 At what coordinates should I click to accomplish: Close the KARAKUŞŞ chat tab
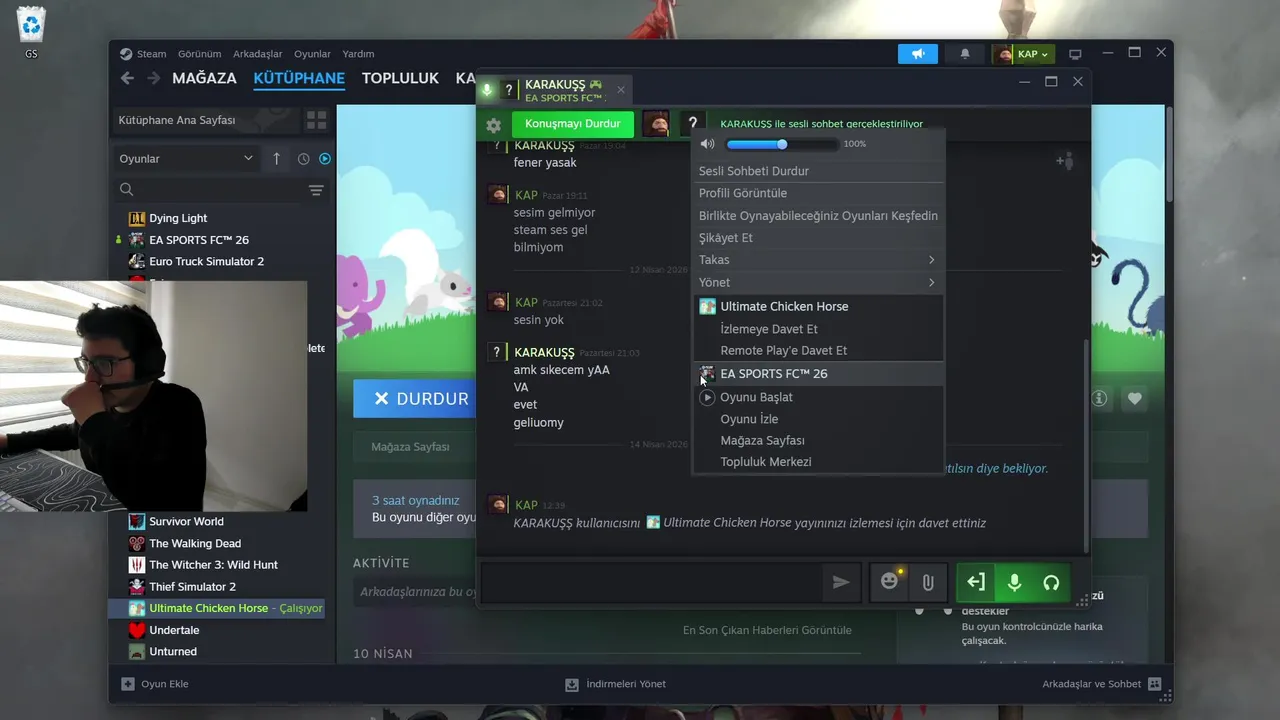pyautogui.click(x=620, y=90)
